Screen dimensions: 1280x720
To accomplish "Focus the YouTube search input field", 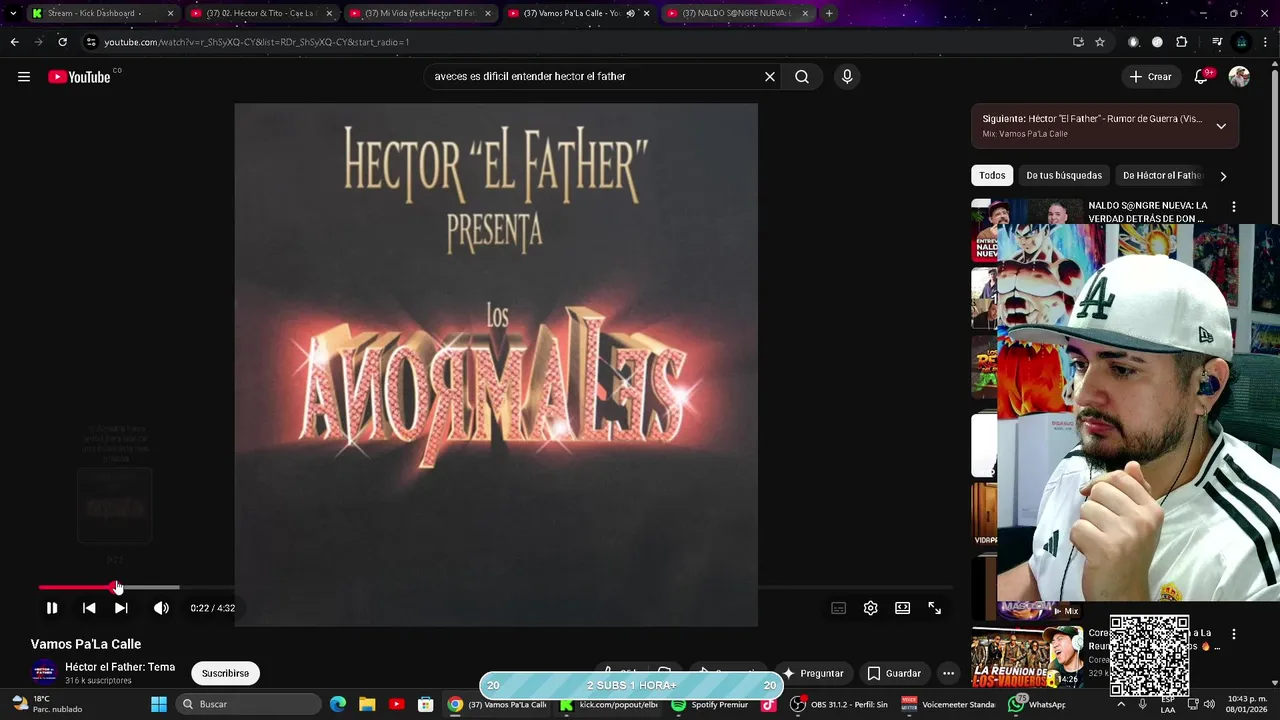I will [595, 77].
